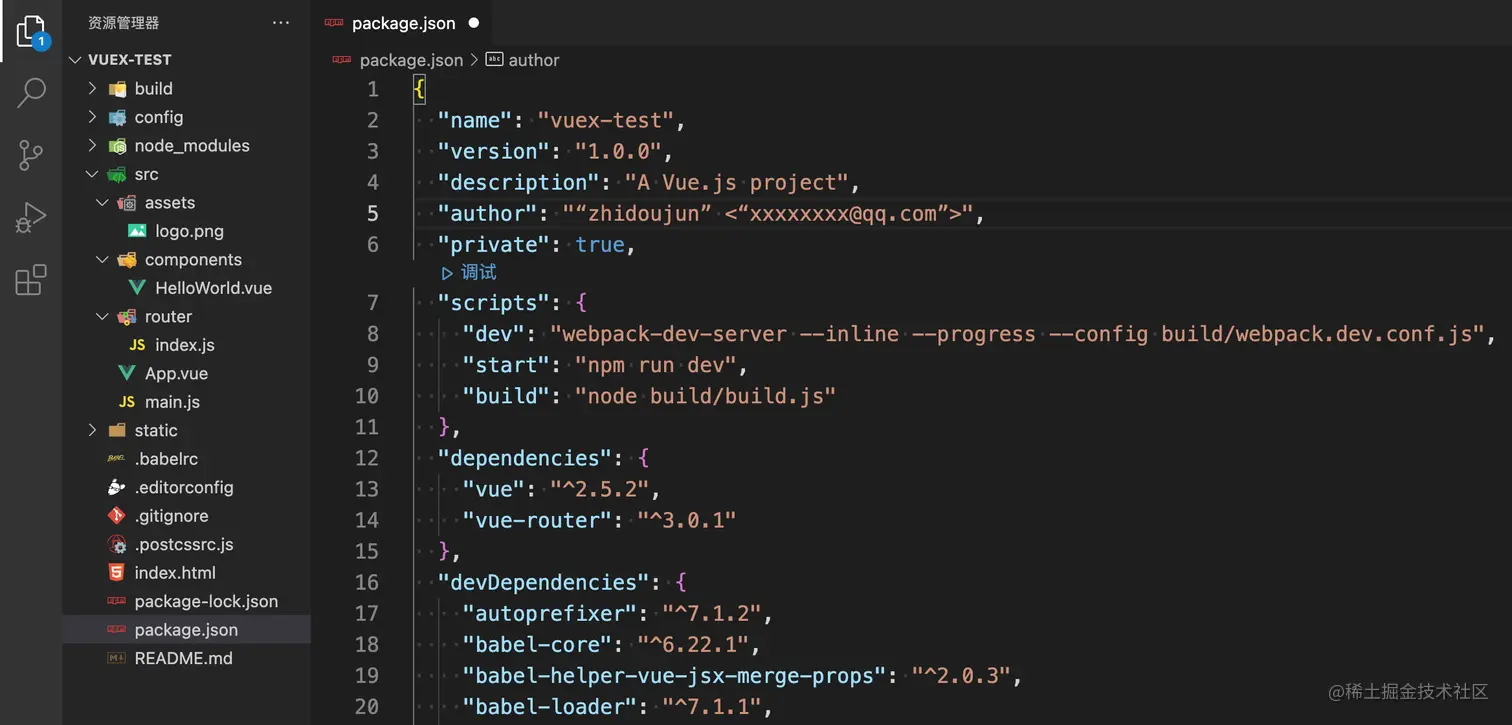This screenshot has width=1512, height=725.
Task: Click the unsaved-dot indicator on the package.json tab
Action: [473, 22]
